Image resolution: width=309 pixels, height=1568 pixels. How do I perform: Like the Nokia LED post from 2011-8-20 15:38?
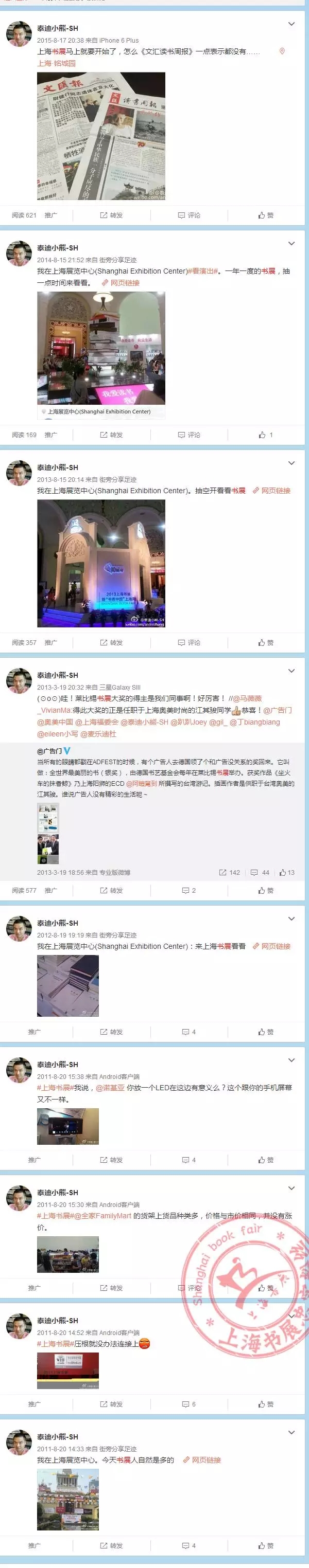tap(266, 1160)
